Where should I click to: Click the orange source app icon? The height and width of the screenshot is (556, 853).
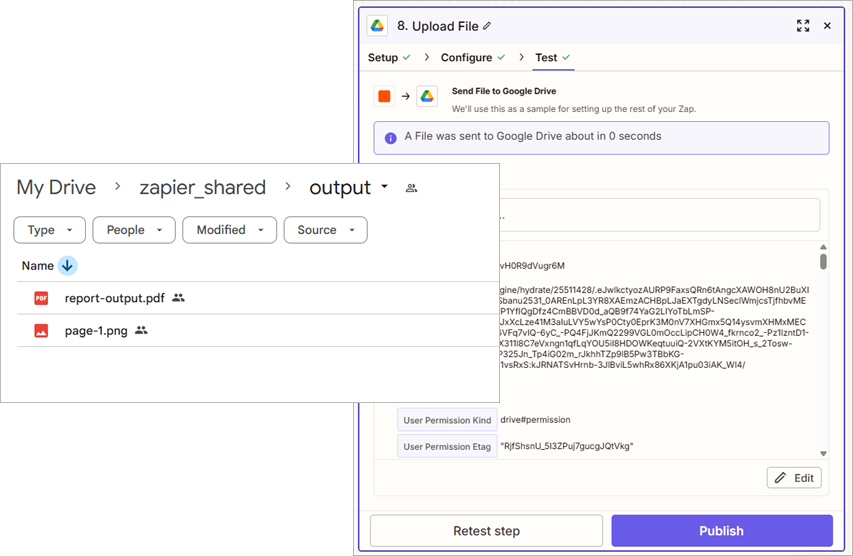(384, 96)
